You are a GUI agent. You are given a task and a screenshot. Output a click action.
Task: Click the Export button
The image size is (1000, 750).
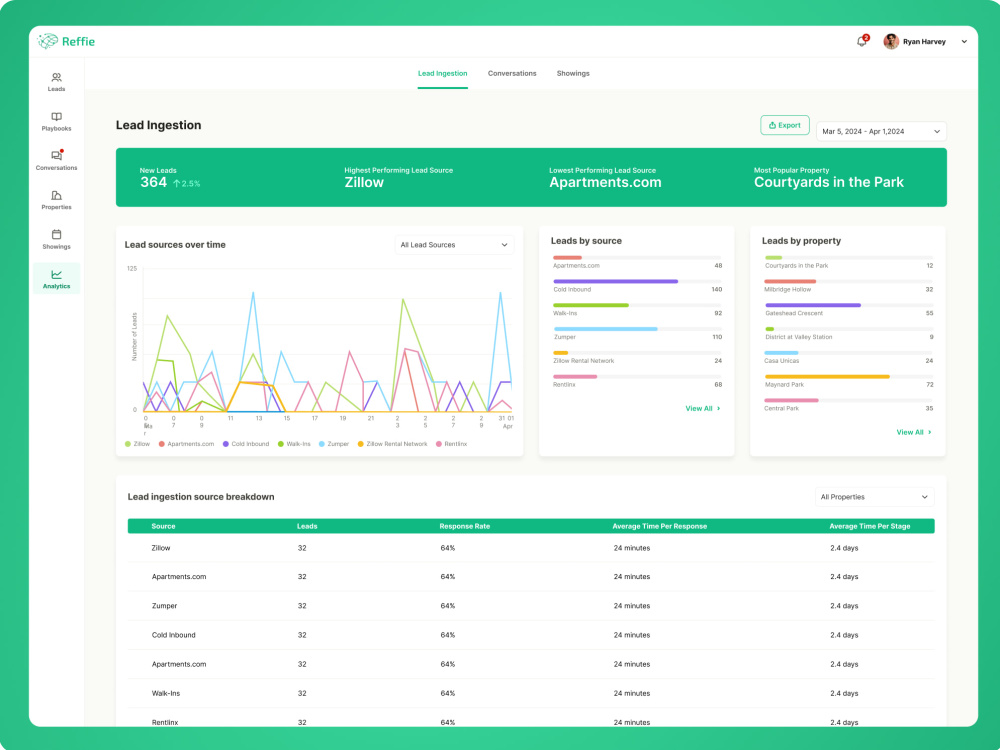[x=784, y=125]
